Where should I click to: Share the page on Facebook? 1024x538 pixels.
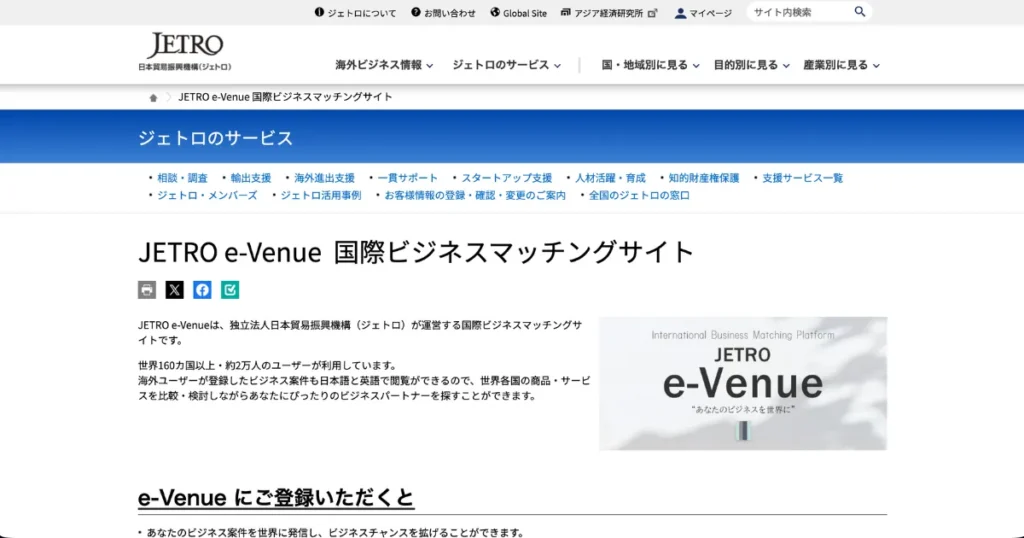[202, 290]
